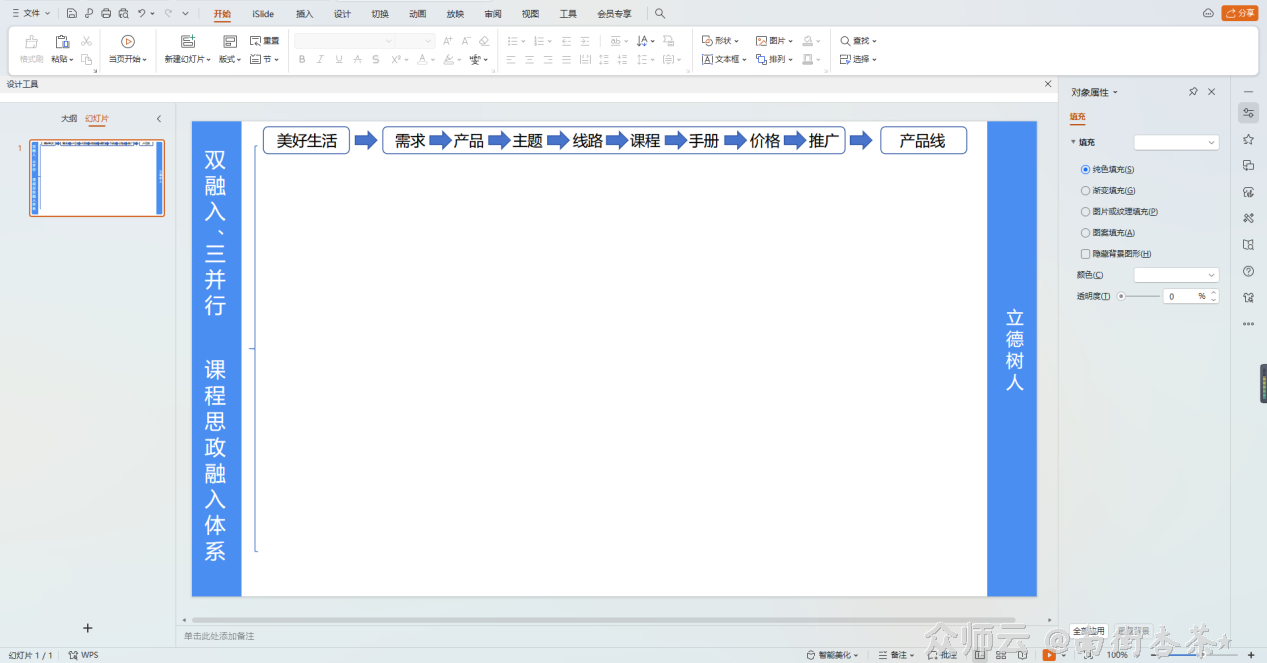1267x663 pixels.
Task: Click the print icon in quick access bar
Action: (106, 14)
